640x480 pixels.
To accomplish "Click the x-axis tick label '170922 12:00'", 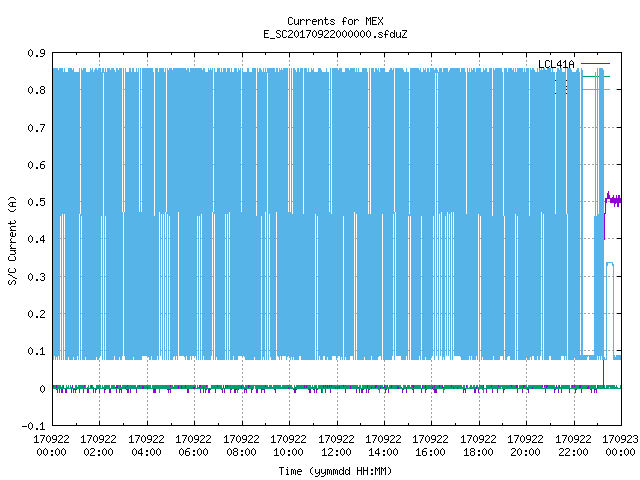I will pos(336,445).
